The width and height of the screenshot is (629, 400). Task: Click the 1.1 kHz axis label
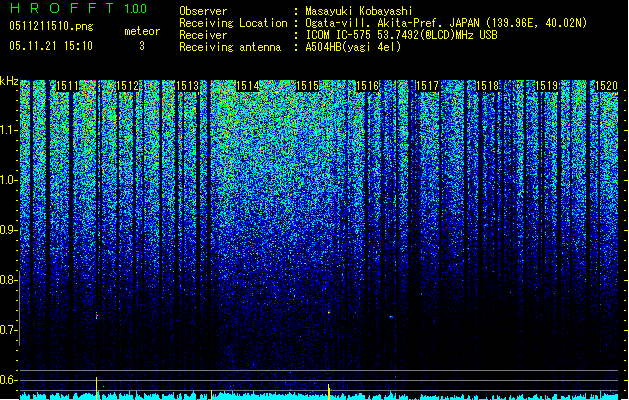9,130
